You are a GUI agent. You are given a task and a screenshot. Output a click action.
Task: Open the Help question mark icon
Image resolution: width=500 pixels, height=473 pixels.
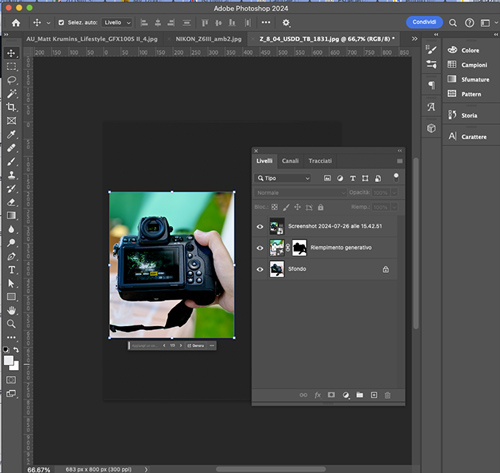point(469,23)
